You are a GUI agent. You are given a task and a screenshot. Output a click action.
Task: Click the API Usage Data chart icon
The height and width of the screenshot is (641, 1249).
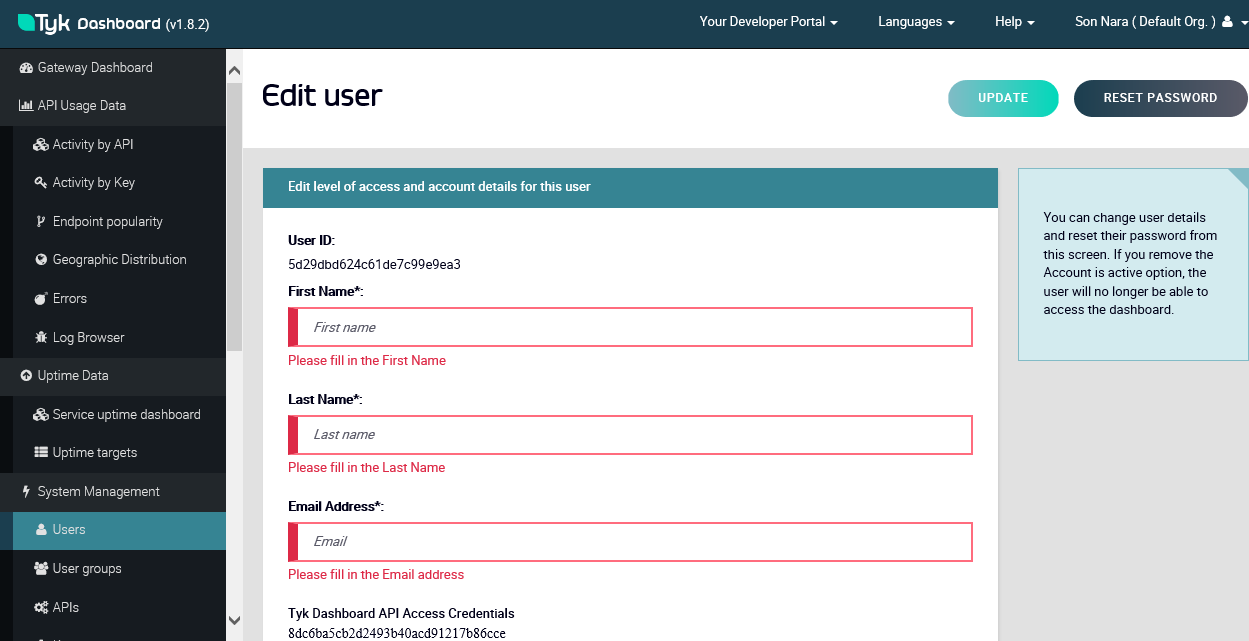tap(27, 106)
